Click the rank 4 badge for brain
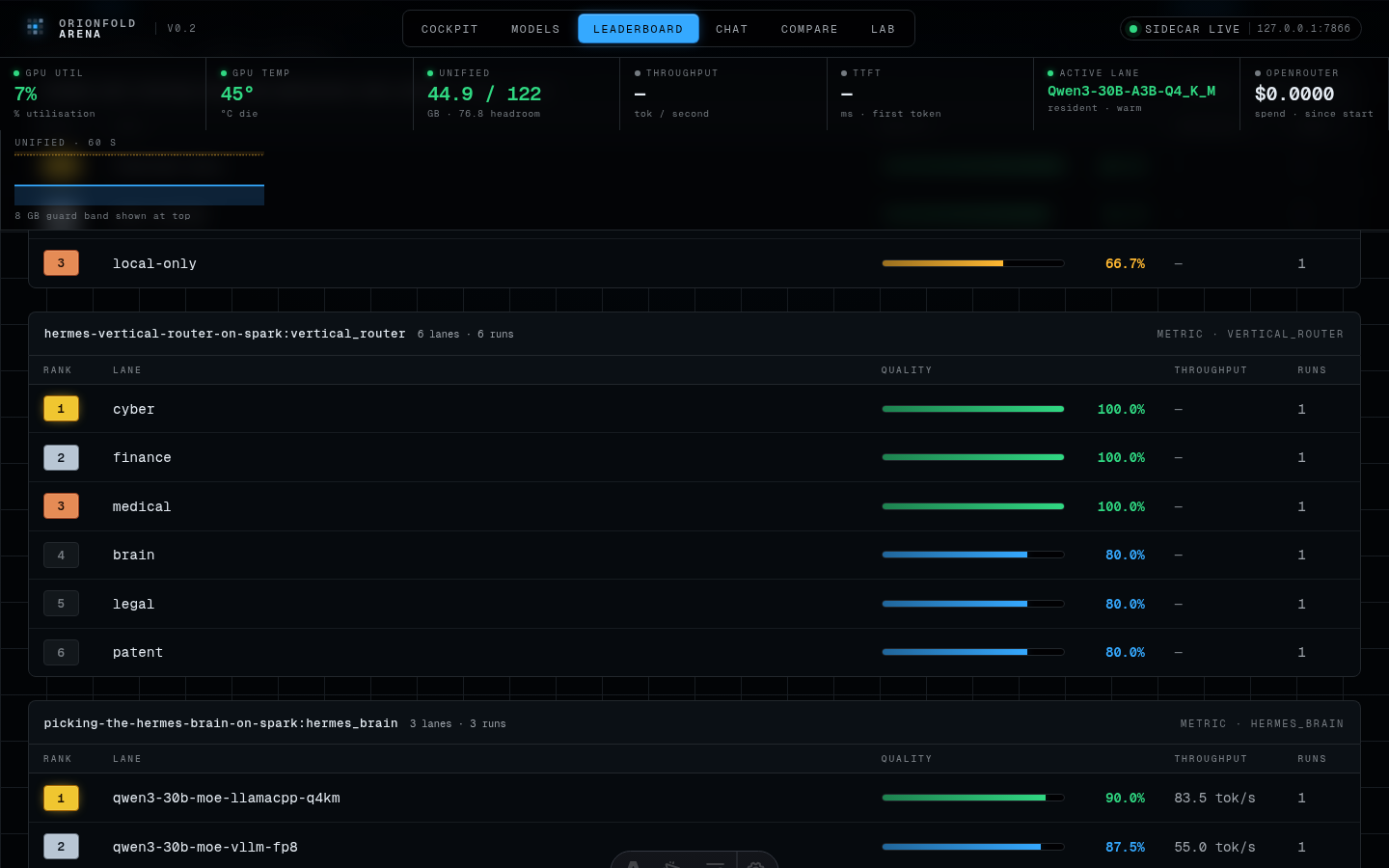 pos(61,555)
